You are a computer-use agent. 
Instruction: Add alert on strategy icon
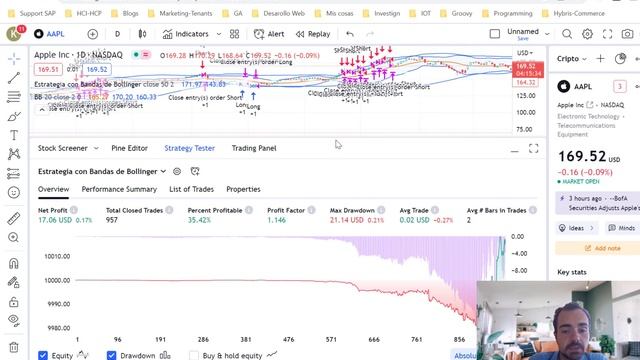coord(195,171)
